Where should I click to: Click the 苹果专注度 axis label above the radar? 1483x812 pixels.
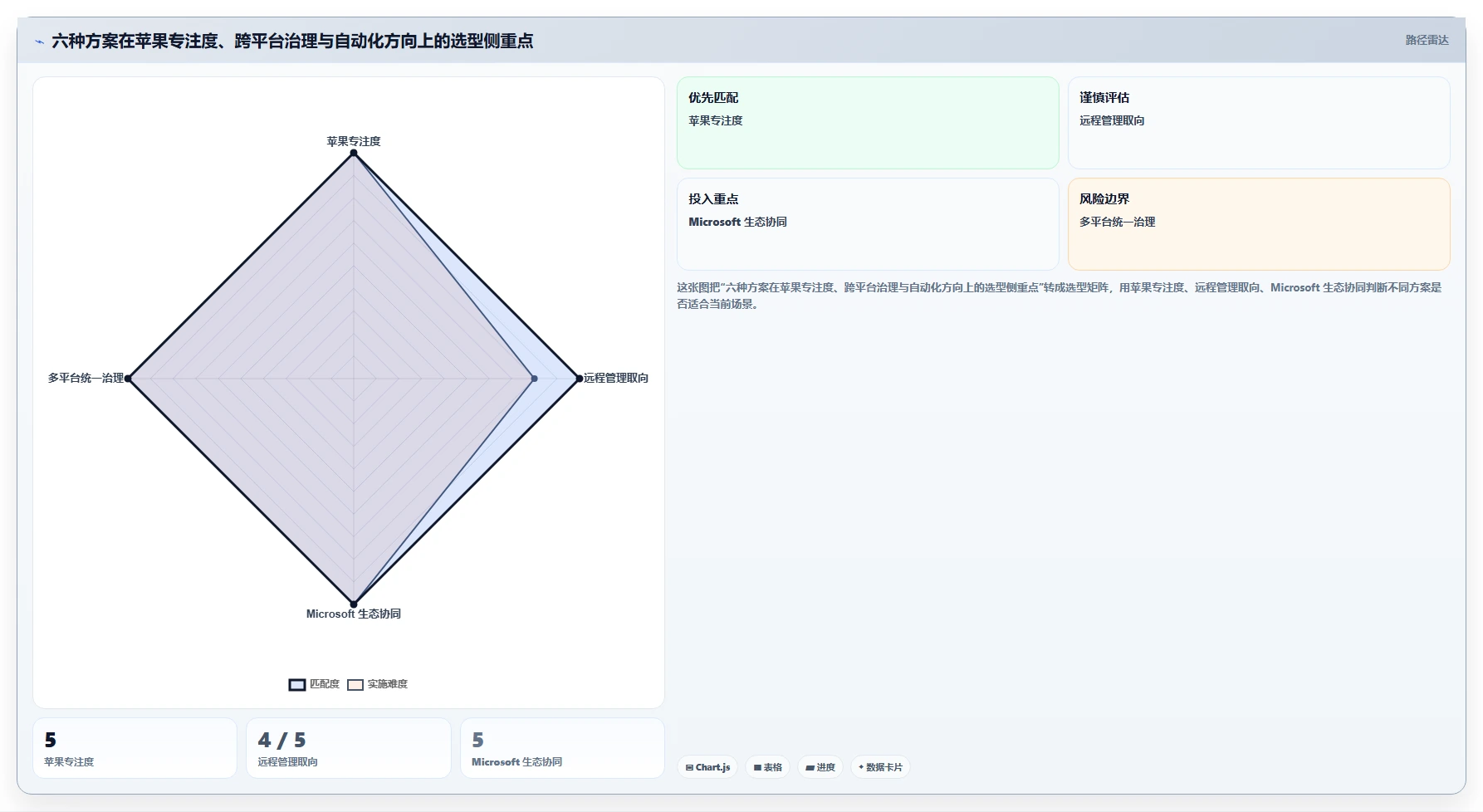[354, 141]
